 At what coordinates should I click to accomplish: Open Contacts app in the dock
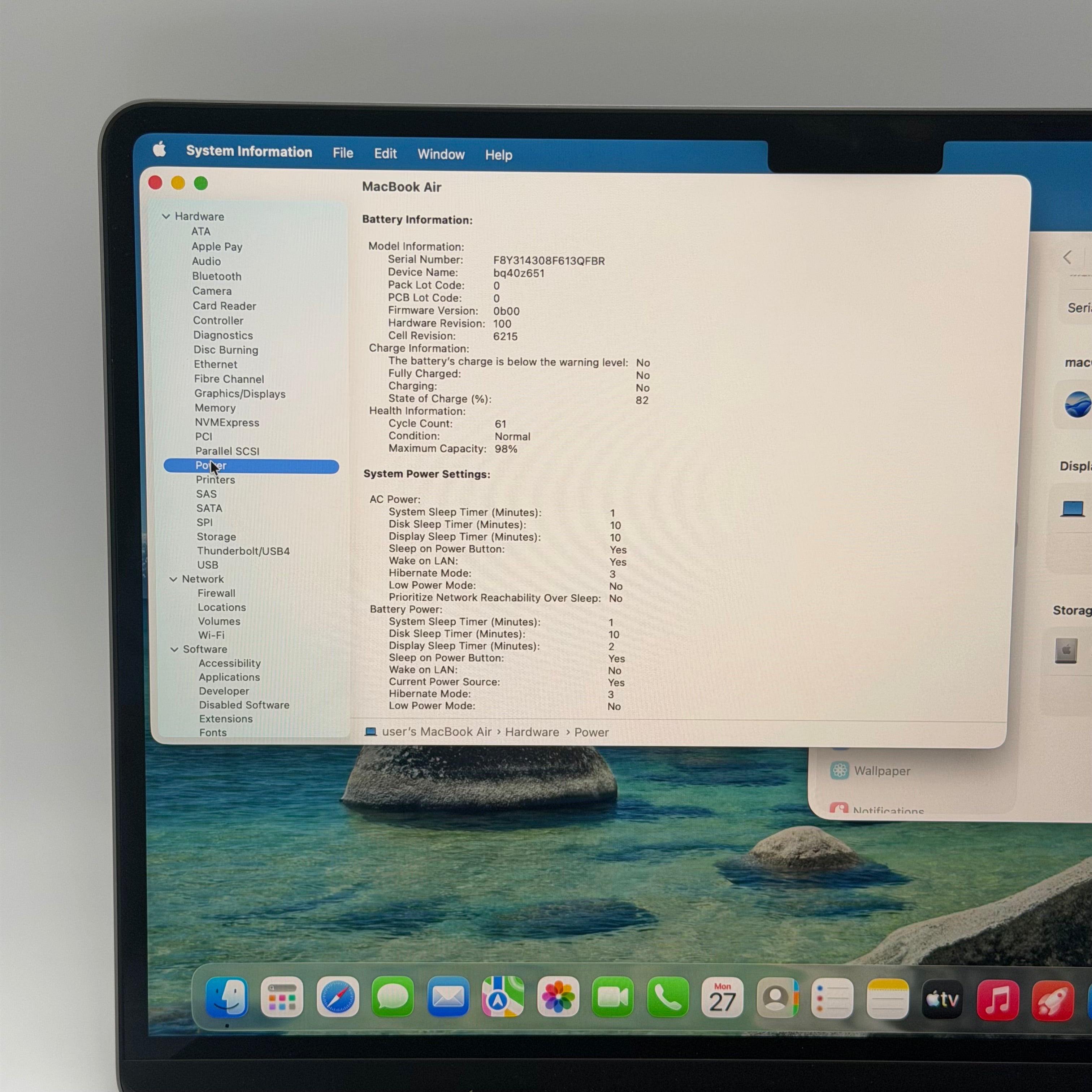778,998
